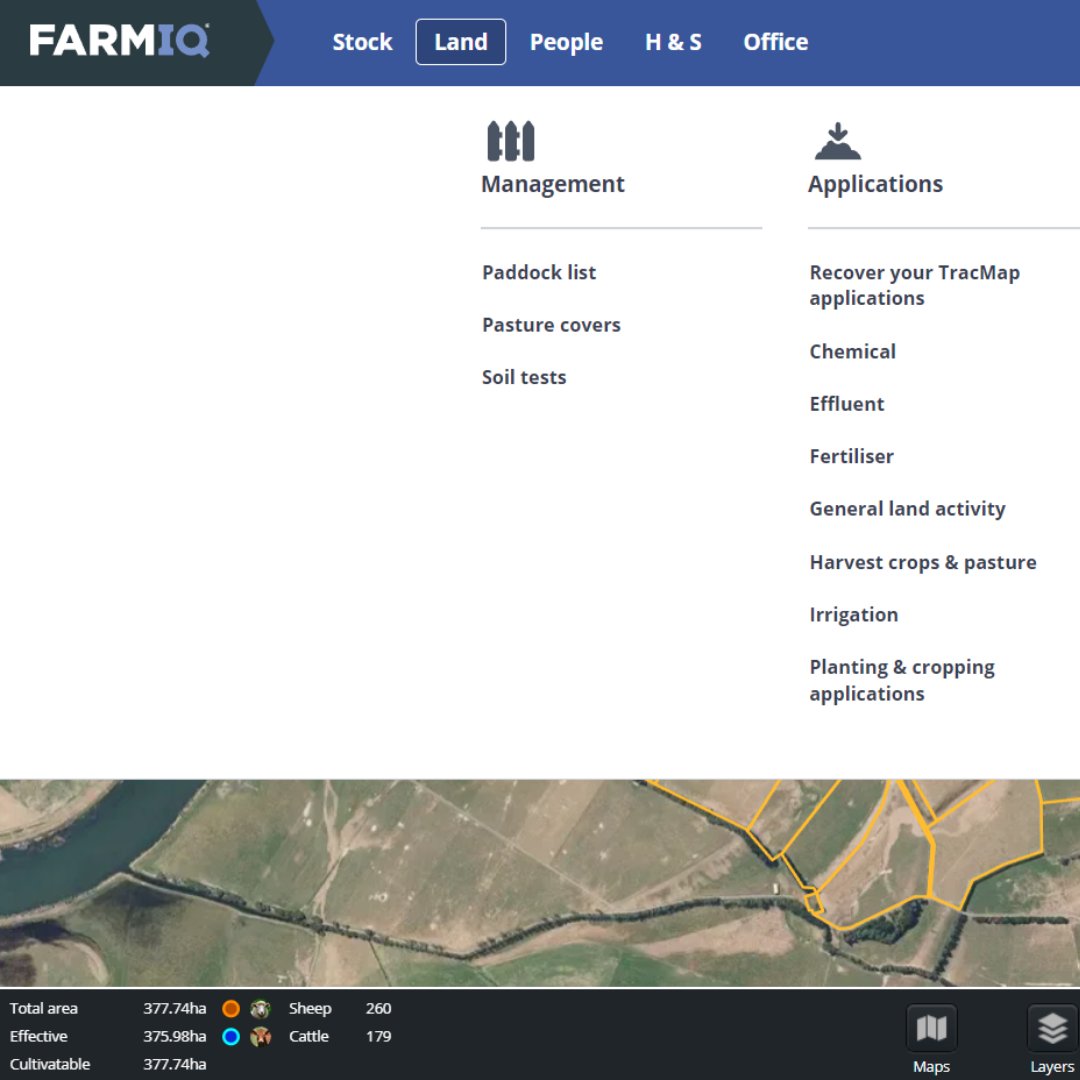
Task: Recover your TracMap applications
Action: [x=913, y=285]
